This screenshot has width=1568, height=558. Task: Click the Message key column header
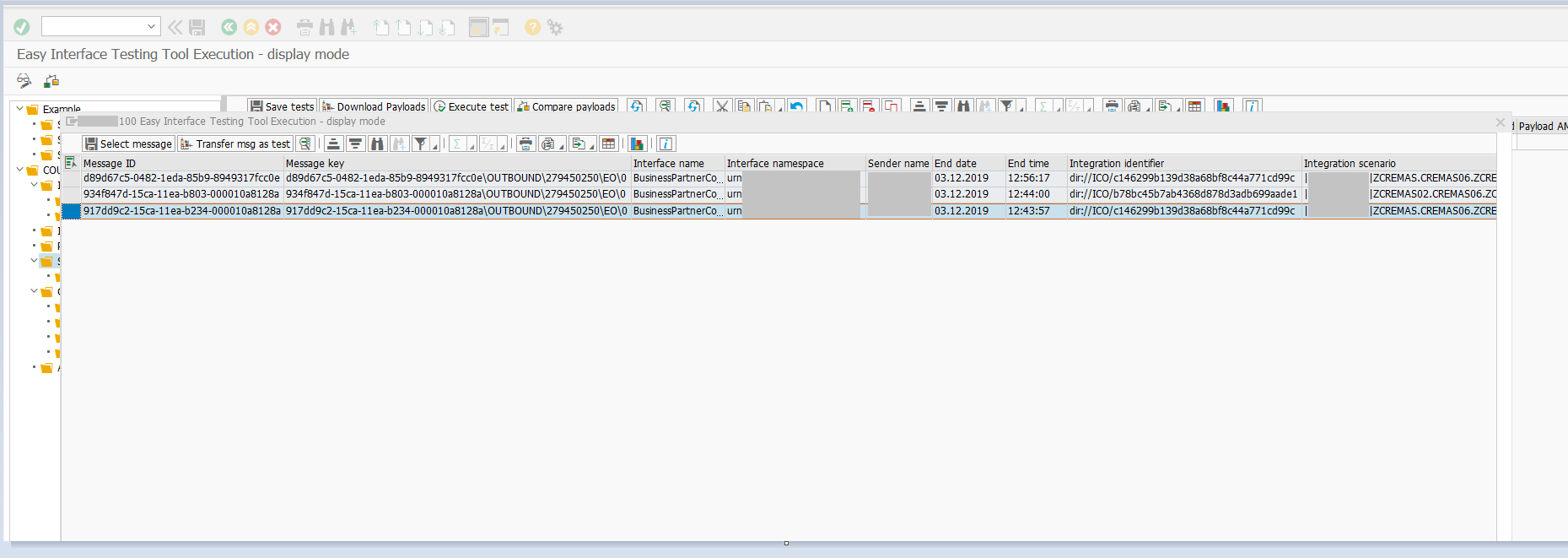point(457,164)
